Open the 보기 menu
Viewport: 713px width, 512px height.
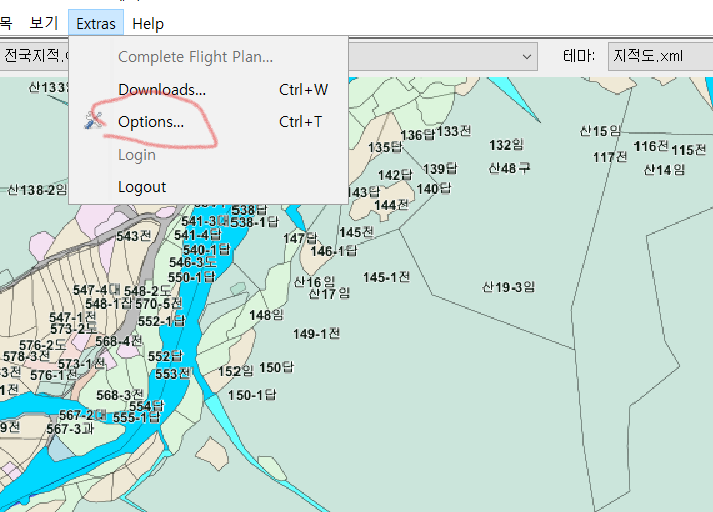[x=44, y=24]
